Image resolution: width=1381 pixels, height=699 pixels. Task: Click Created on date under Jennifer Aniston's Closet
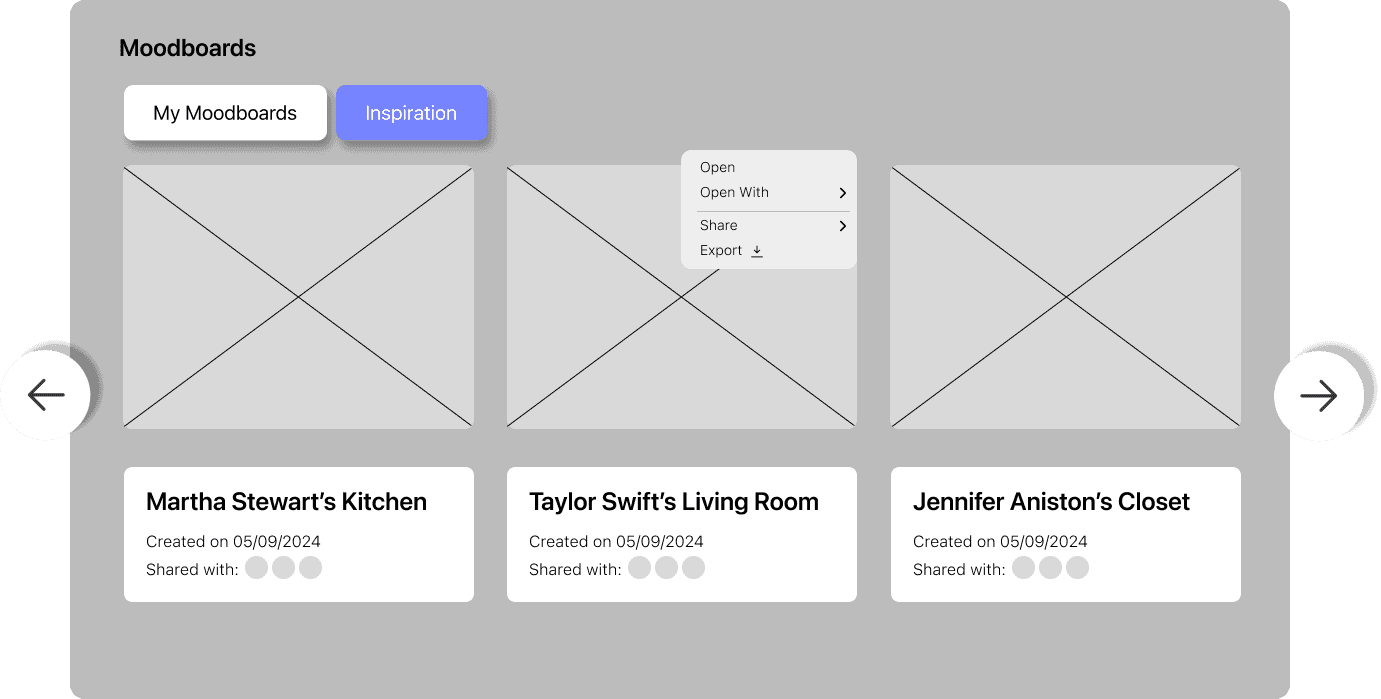pyautogui.click(x=1000, y=542)
